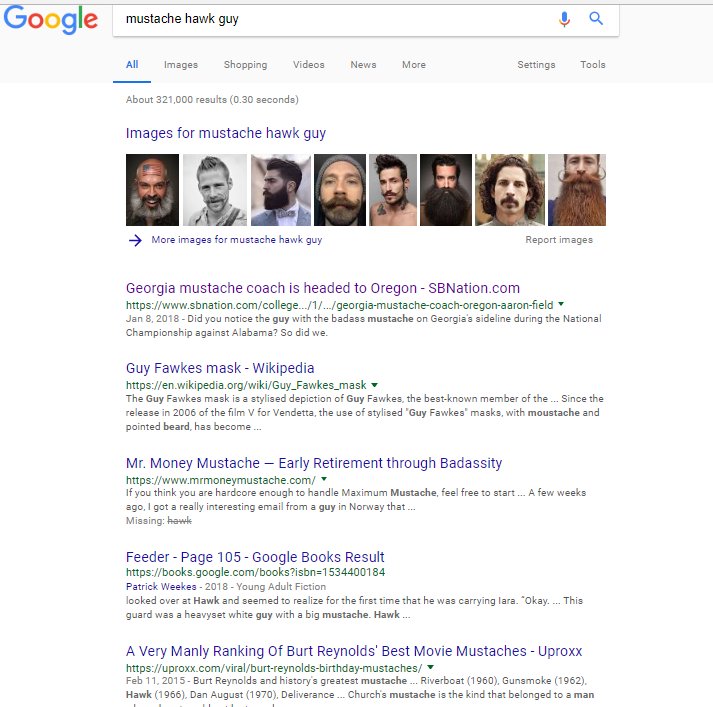Expand dropdown arrow next to uproxx URL
713x707 pixels.
coord(431,667)
